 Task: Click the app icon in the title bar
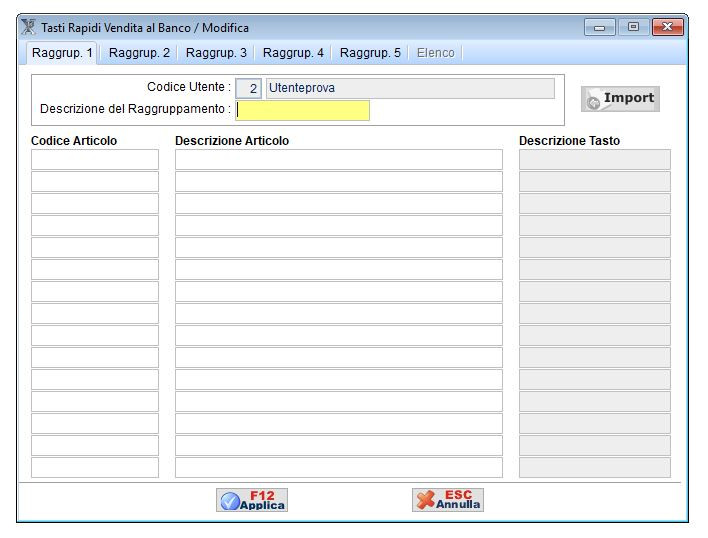[x=29, y=28]
